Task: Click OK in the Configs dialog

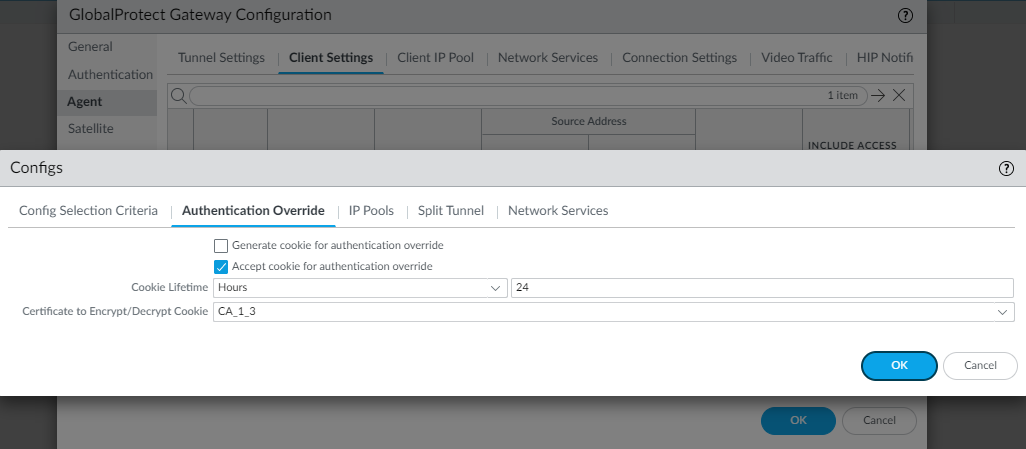Action: point(899,366)
